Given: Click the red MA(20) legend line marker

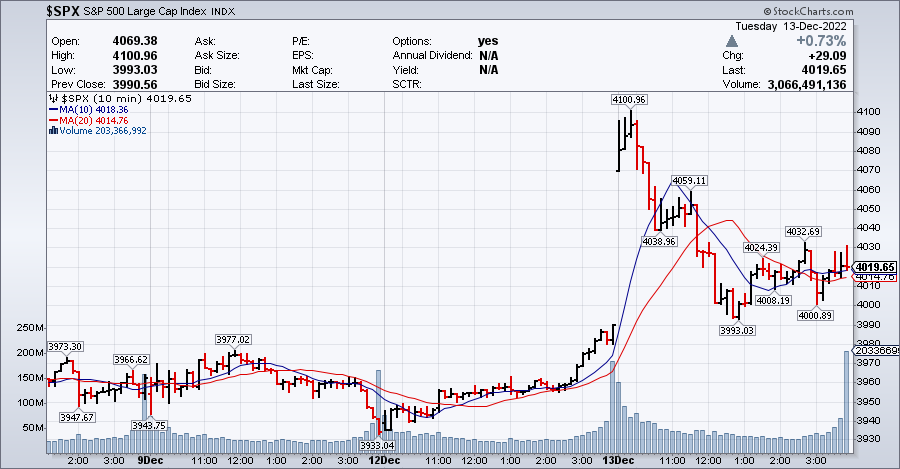Looking at the screenshot, I should coord(53,120).
